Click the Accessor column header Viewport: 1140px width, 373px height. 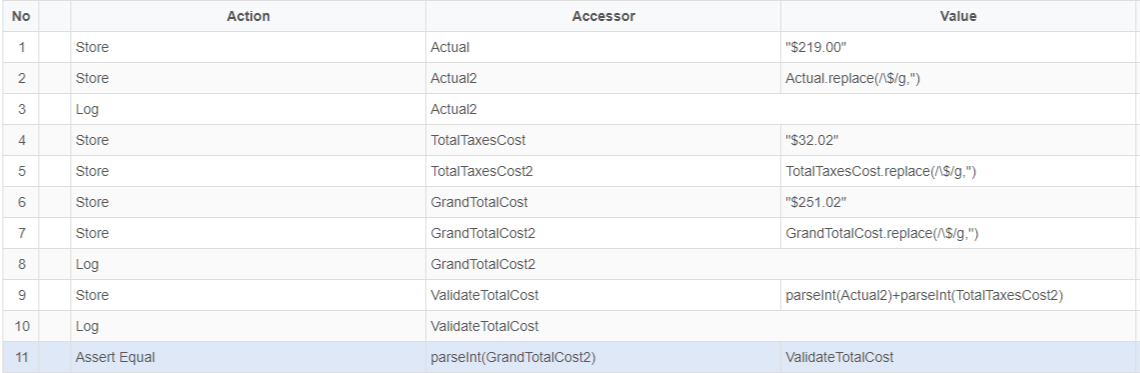(603, 16)
